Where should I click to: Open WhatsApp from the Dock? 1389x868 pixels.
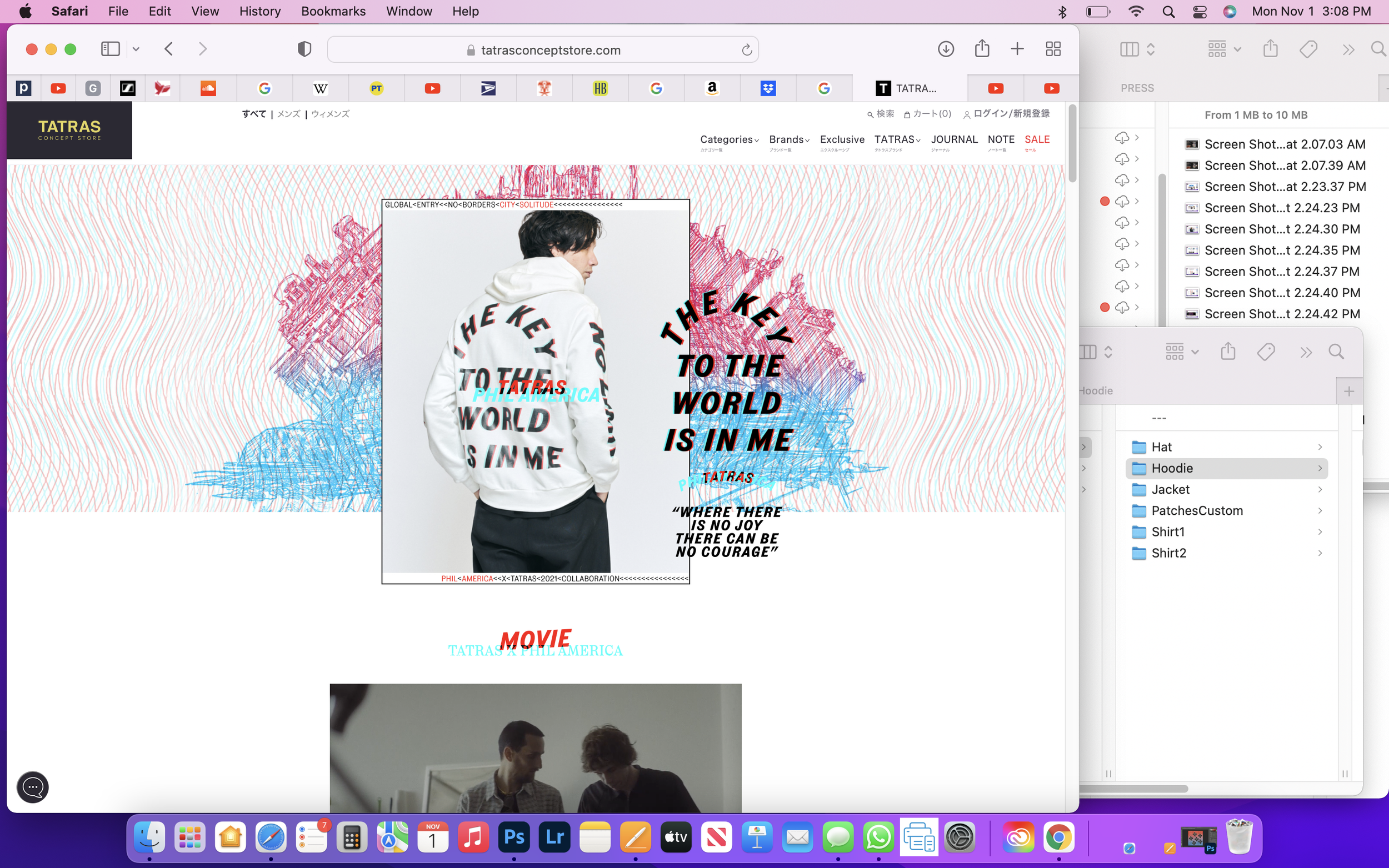pos(878,837)
